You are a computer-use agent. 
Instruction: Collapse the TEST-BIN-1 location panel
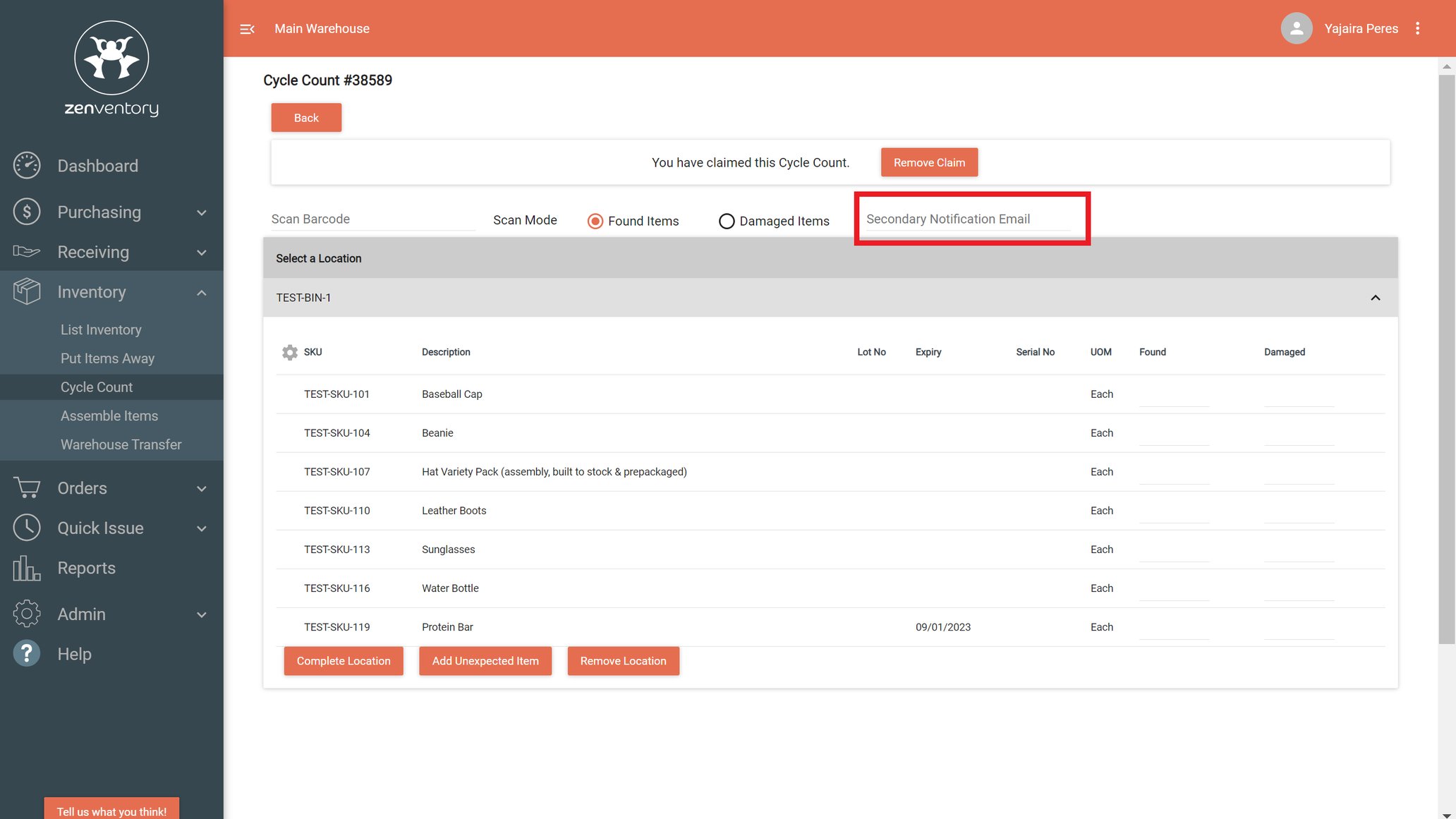point(1375,298)
